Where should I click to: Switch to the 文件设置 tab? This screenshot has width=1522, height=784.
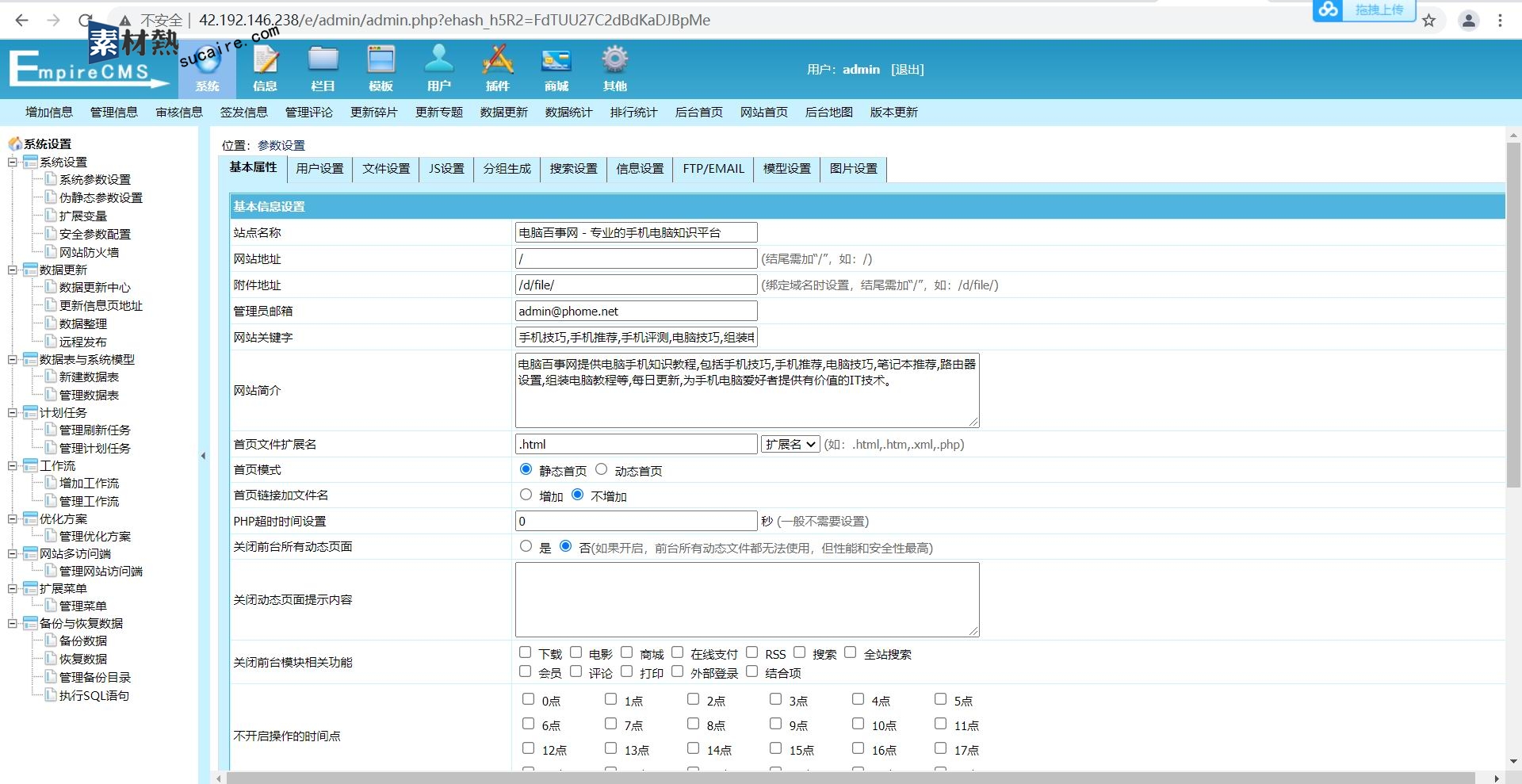coord(386,169)
